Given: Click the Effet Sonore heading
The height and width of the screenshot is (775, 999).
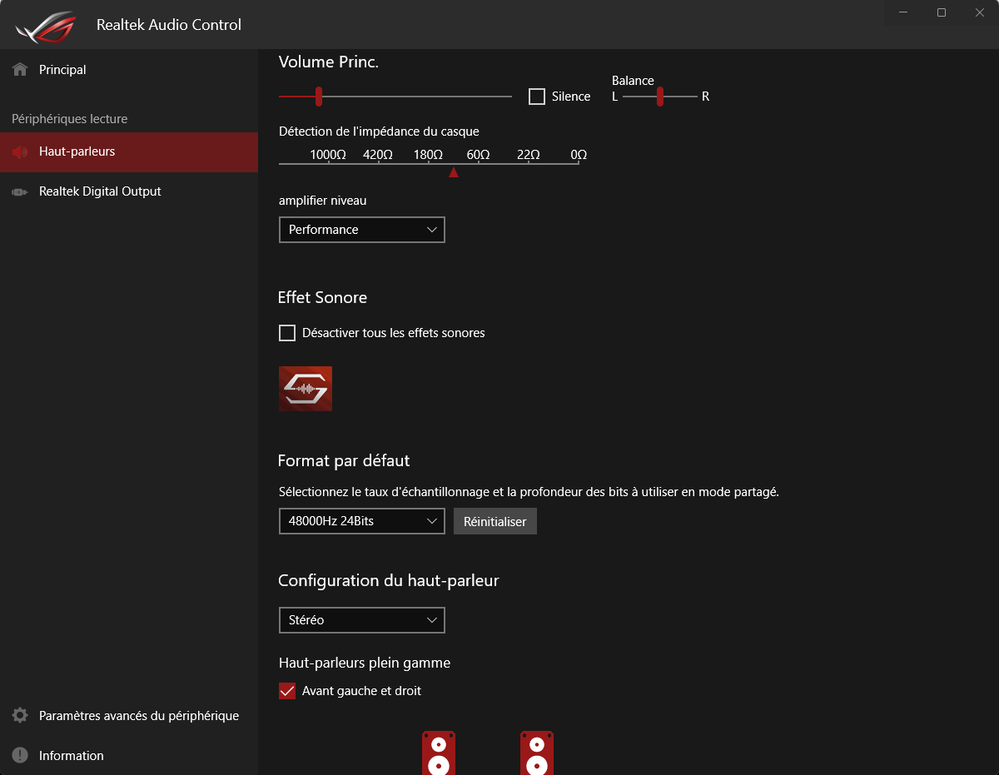Looking at the screenshot, I should click(322, 298).
